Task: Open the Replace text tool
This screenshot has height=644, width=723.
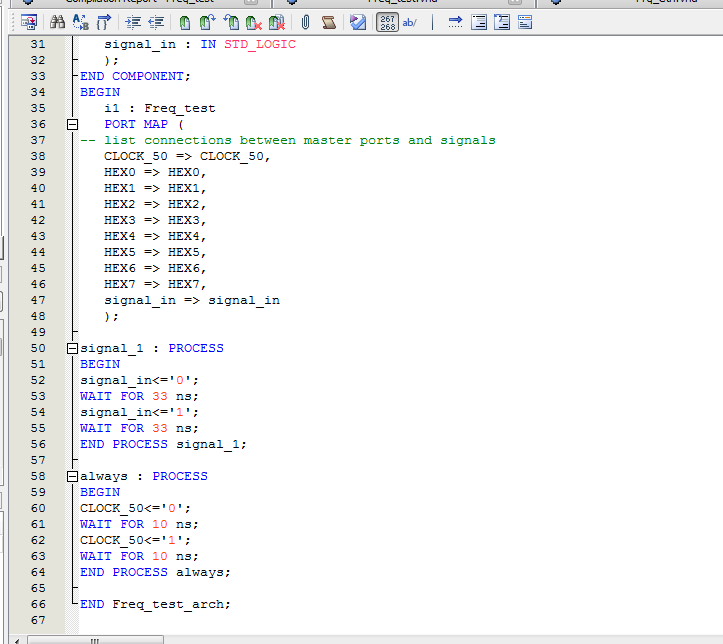Action: pyautogui.click(x=81, y=22)
